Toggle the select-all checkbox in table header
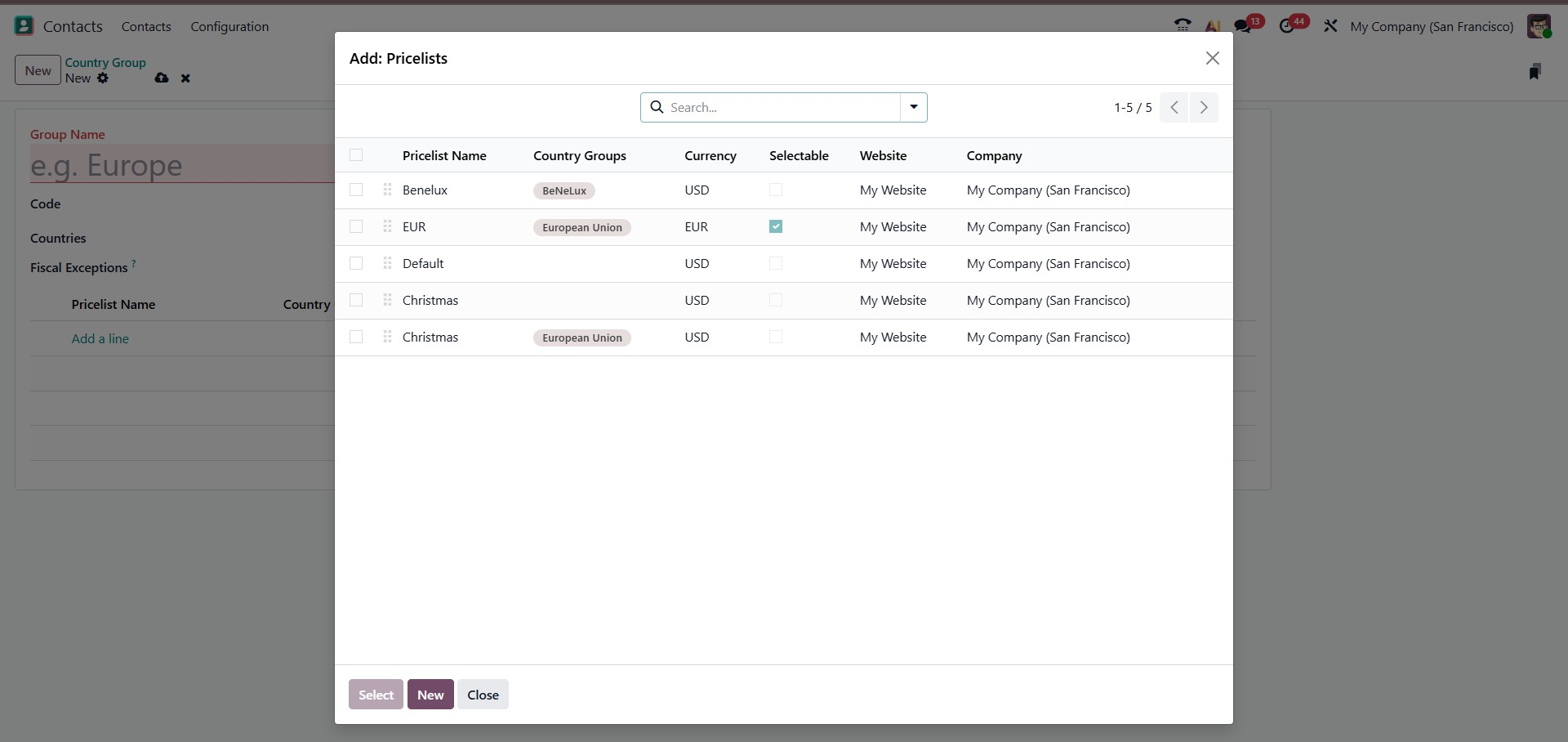 click(x=356, y=155)
